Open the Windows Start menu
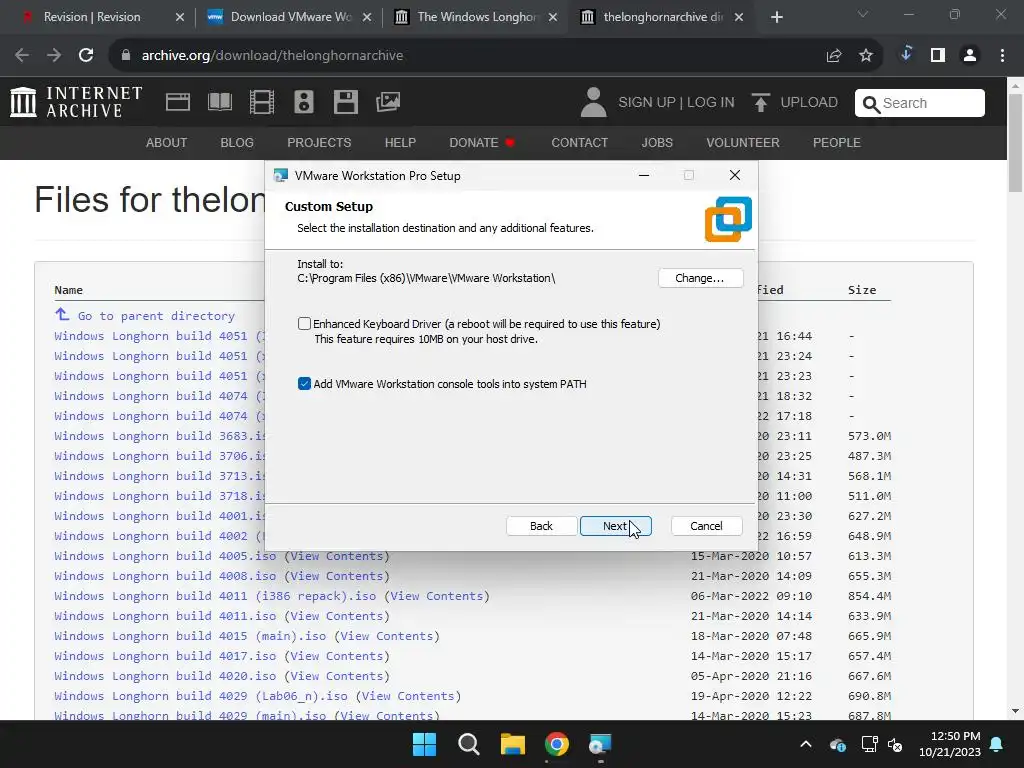Viewport: 1024px width, 768px height. [424, 744]
